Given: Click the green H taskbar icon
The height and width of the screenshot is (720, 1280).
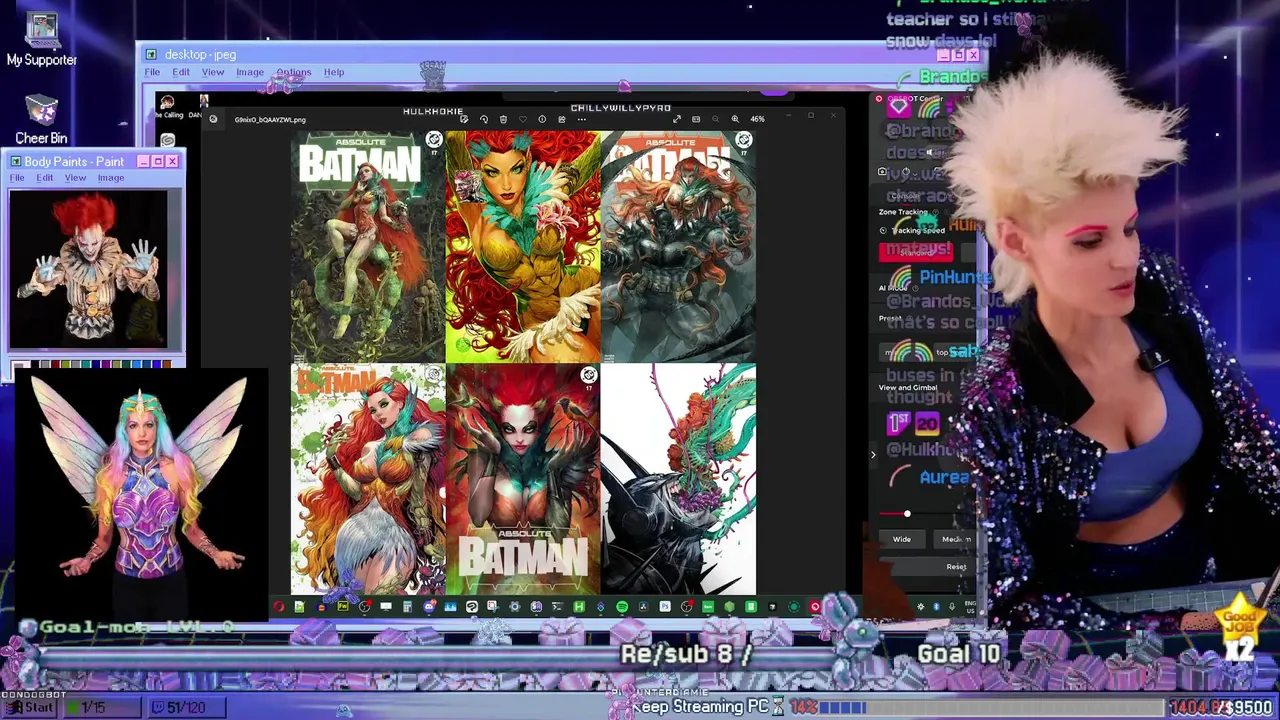Looking at the screenshot, I should coord(580,607).
